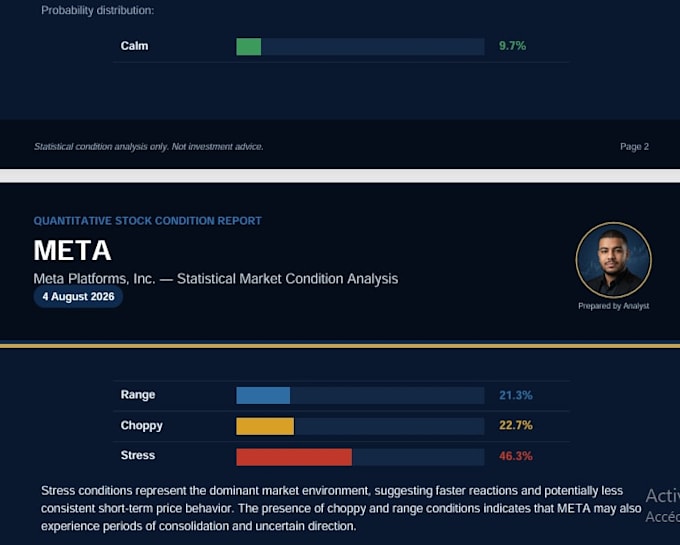This screenshot has height=545, width=680.
Task: Select the Stress row label
Action: point(137,455)
